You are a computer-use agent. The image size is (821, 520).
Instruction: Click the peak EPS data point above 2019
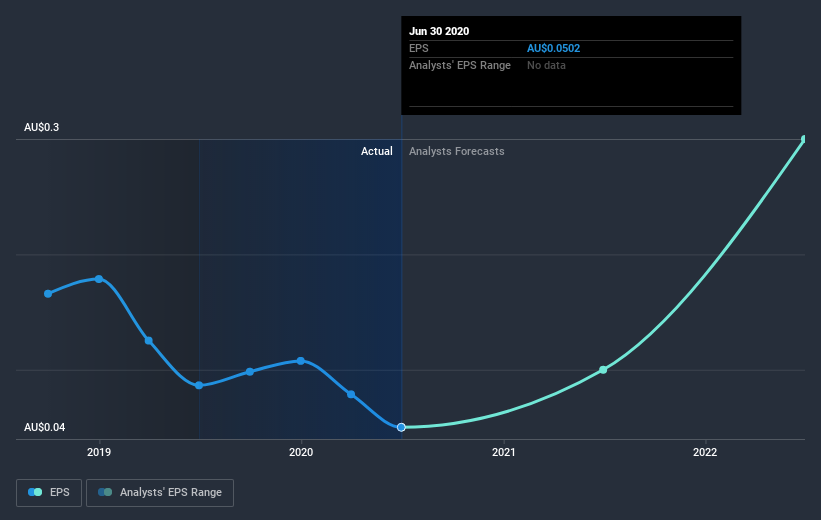point(99,279)
